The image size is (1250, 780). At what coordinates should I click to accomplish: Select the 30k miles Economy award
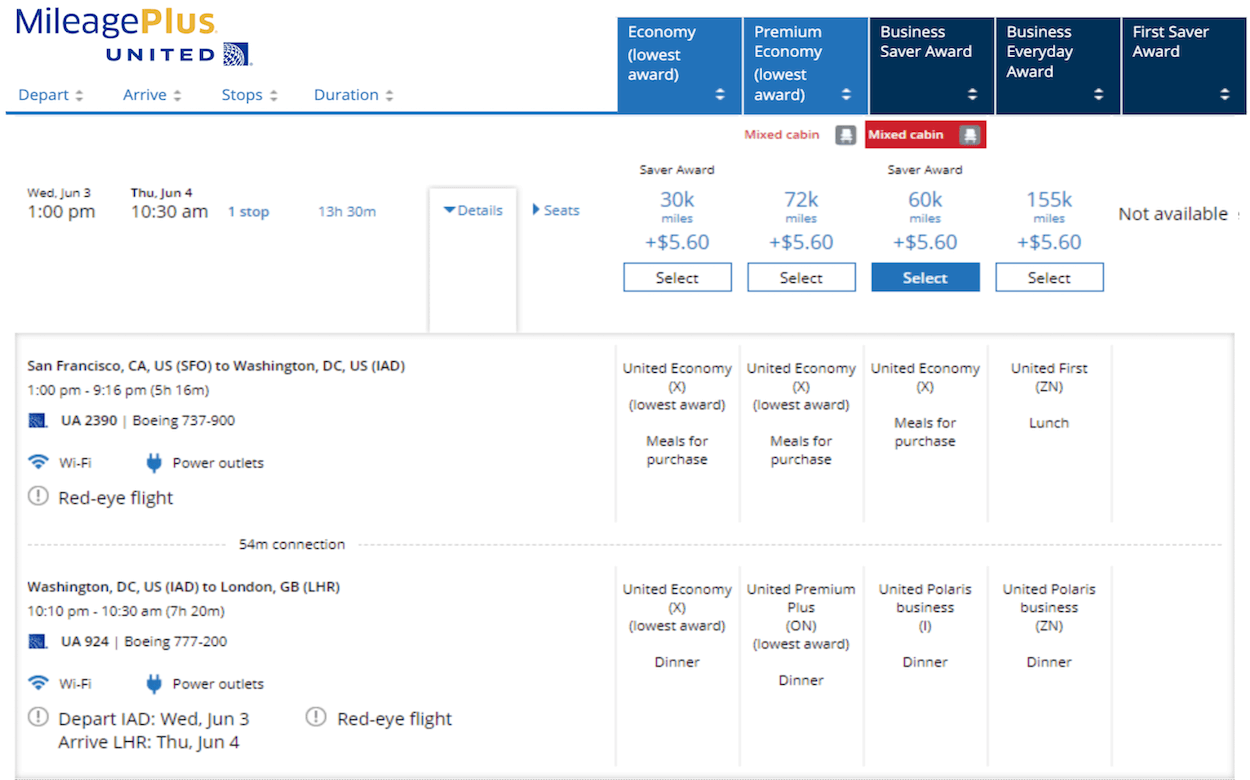pos(677,277)
